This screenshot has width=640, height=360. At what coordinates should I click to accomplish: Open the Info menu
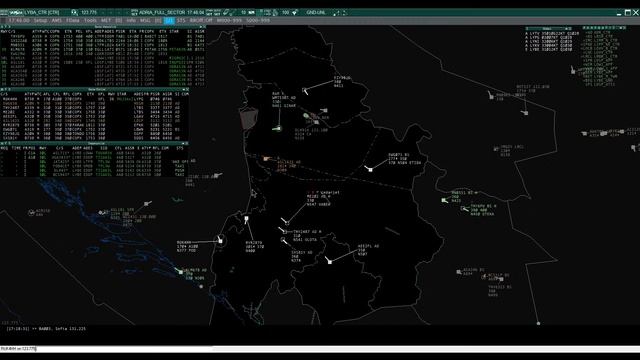click(131, 20)
